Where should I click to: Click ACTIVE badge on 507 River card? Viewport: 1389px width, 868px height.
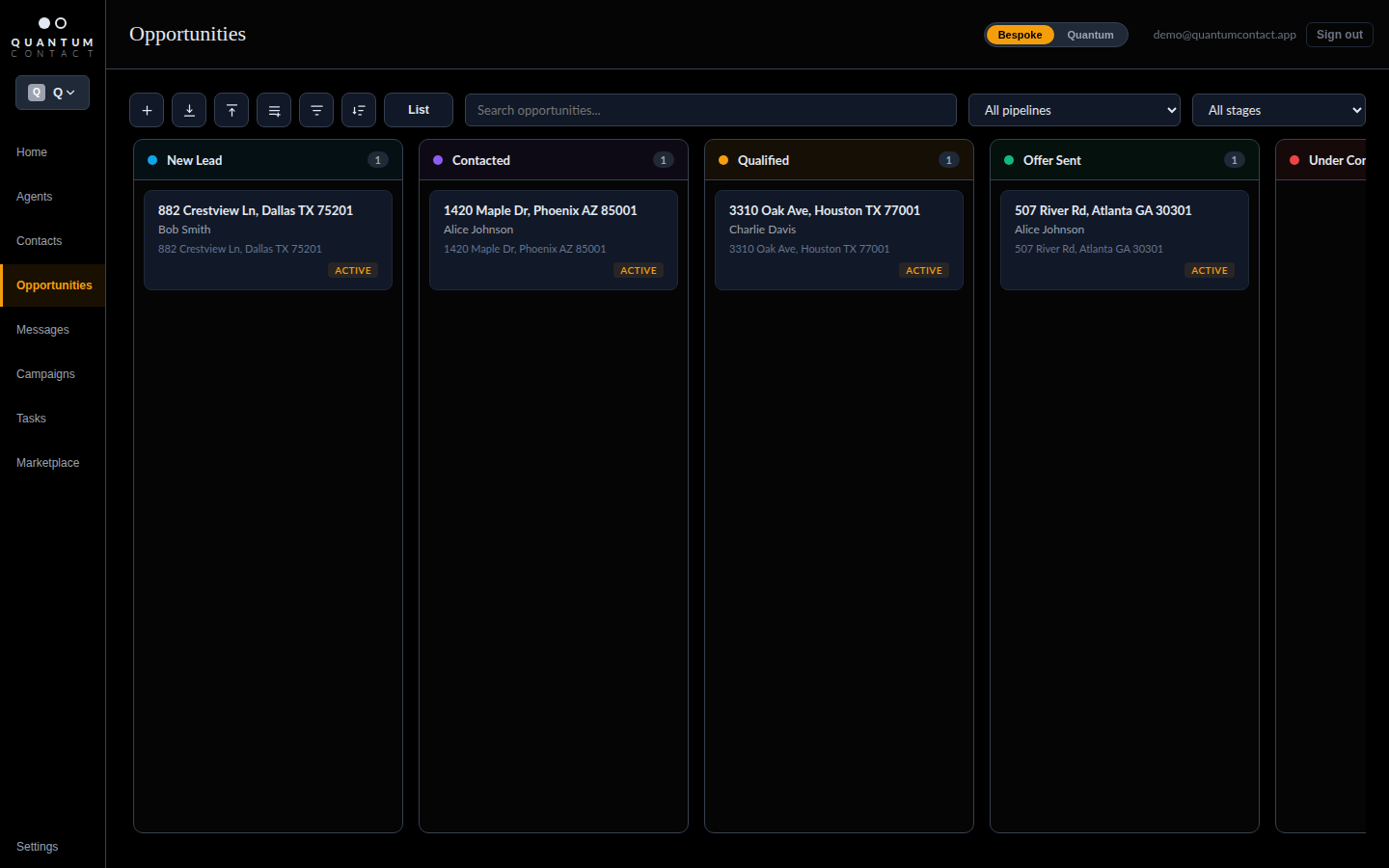[1210, 271]
